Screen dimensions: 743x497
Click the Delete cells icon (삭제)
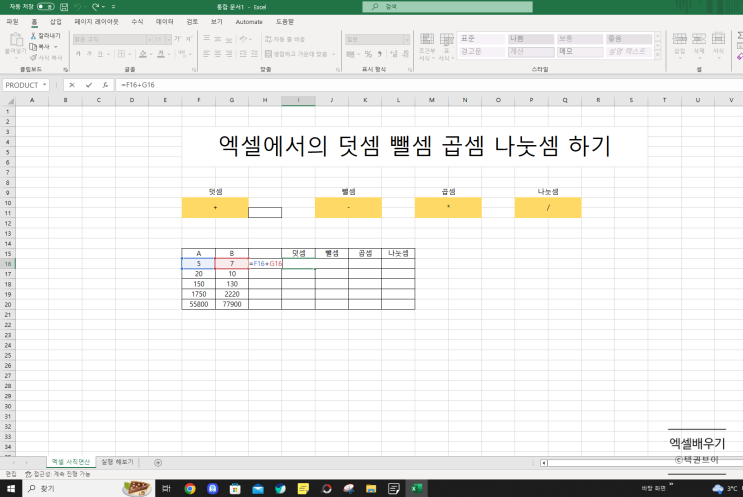pos(699,44)
